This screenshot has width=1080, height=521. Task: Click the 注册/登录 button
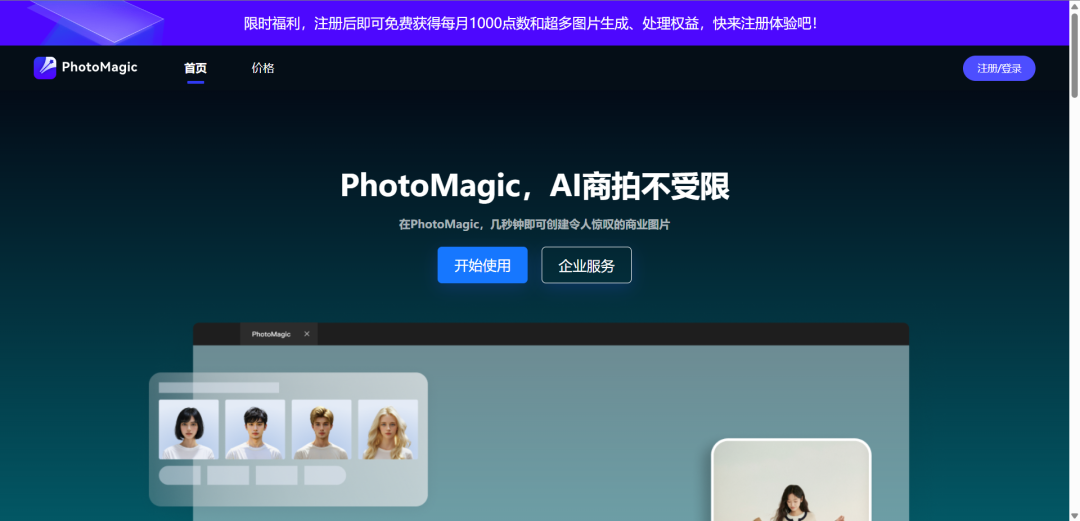coord(998,68)
